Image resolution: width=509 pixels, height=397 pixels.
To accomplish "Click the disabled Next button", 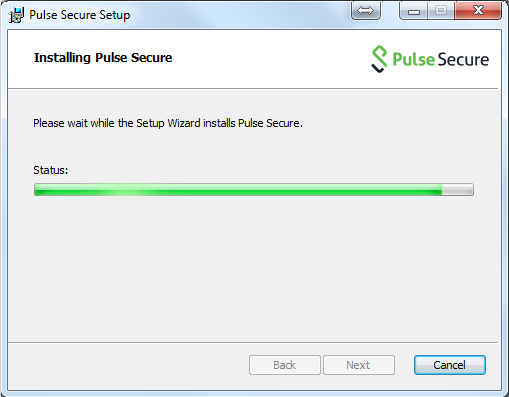I will (359, 365).
